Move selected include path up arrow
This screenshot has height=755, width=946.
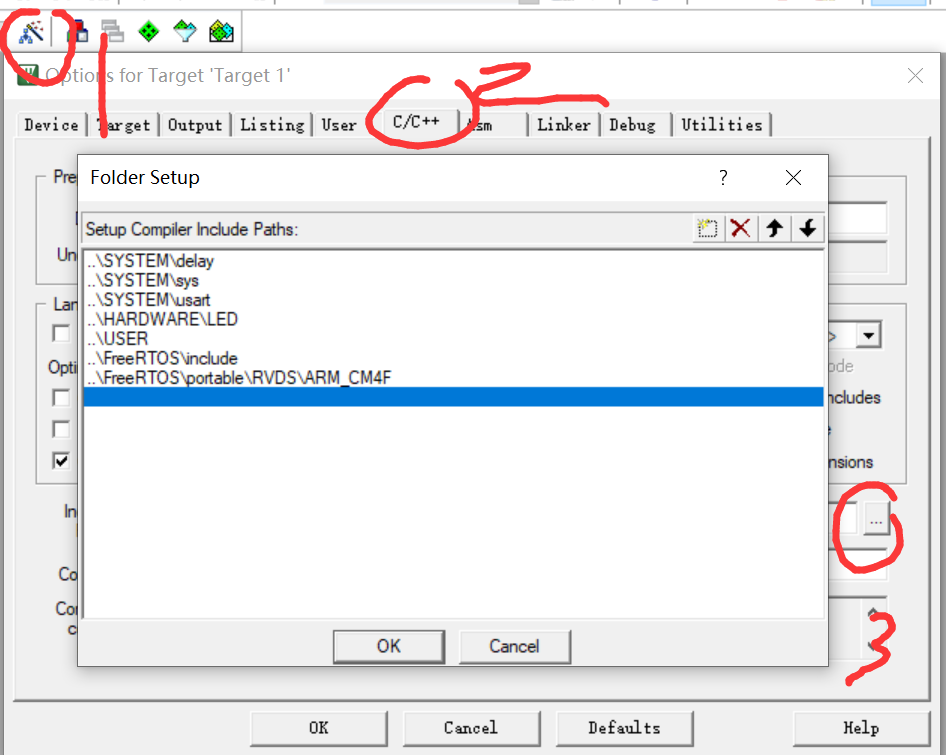[775, 229]
